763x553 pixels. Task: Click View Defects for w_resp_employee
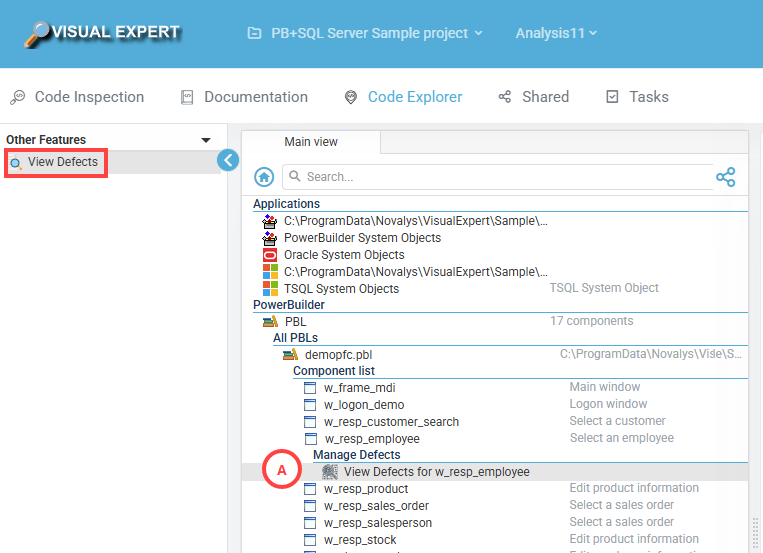point(436,472)
